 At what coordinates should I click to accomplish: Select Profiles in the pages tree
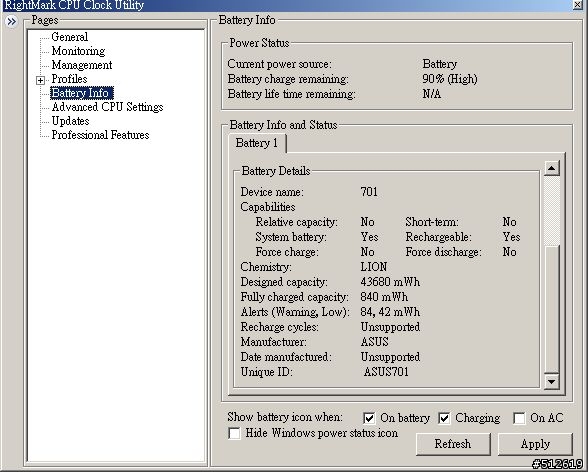pyautogui.click(x=69, y=79)
